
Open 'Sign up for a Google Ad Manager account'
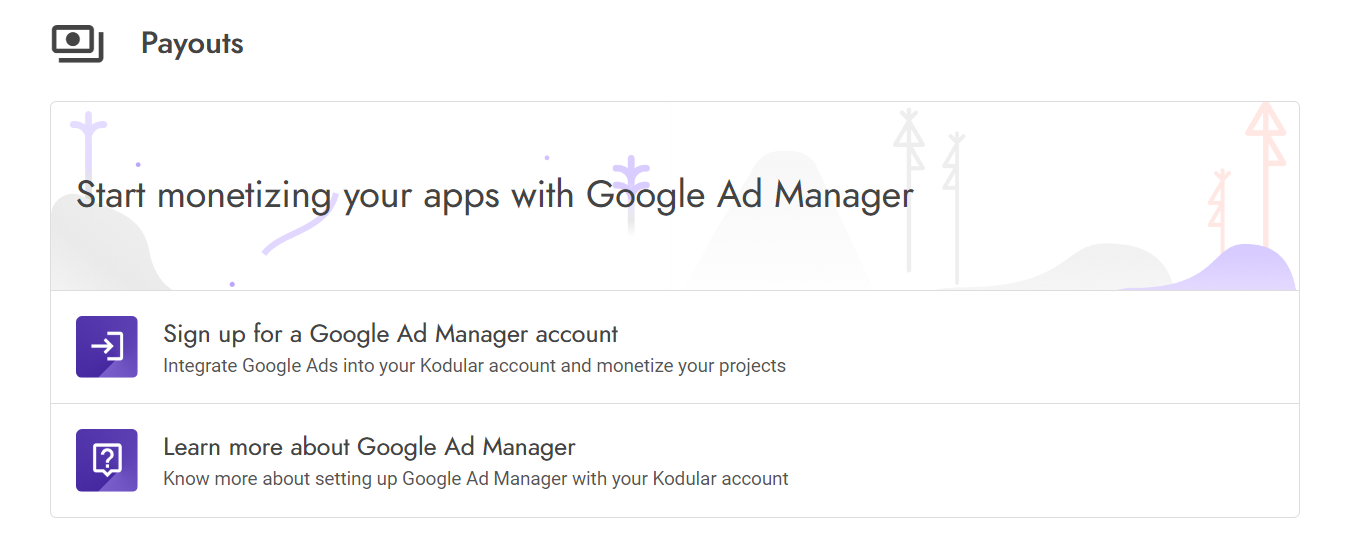pyautogui.click(x=390, y=334)
